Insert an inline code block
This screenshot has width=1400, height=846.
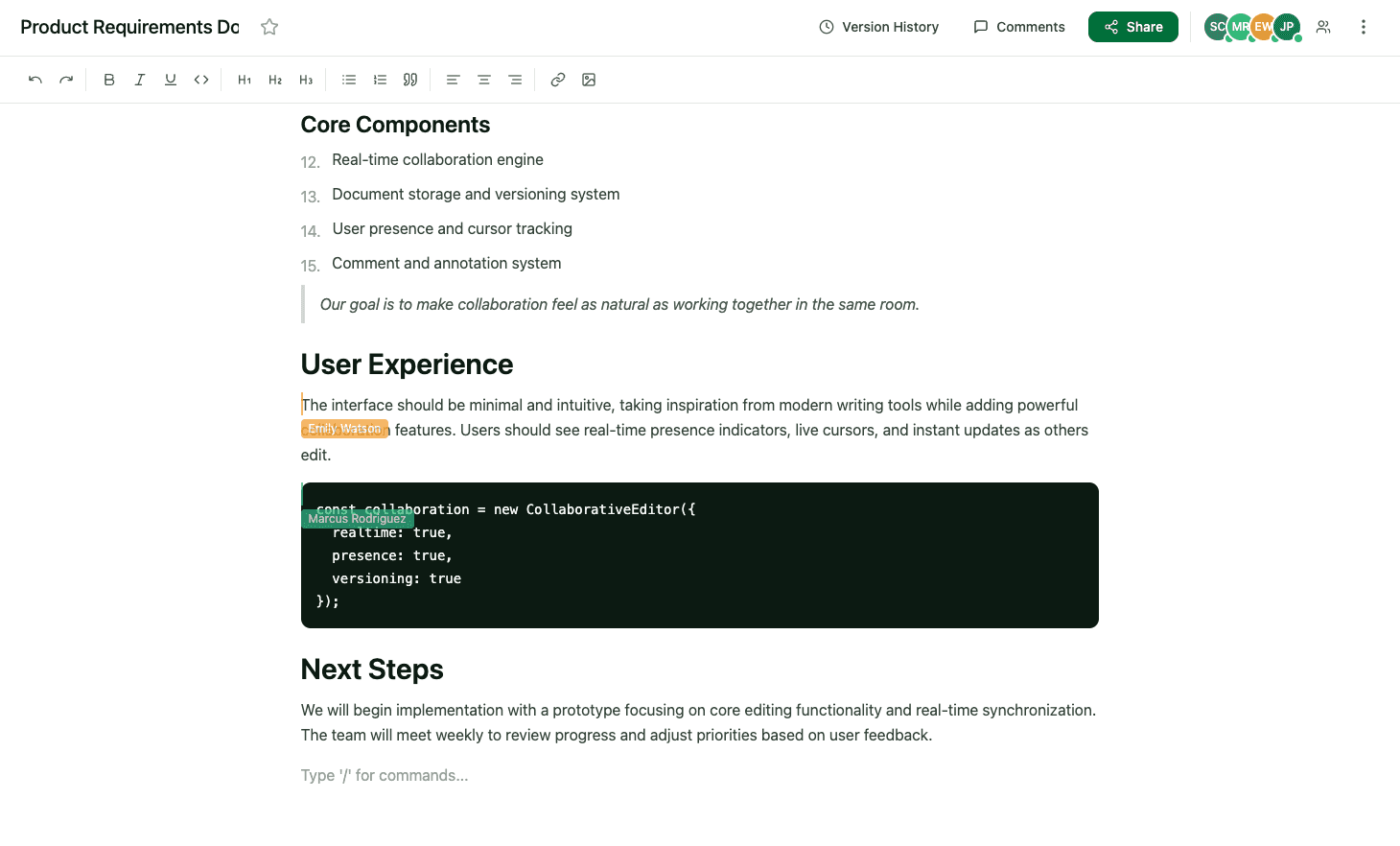201,80
